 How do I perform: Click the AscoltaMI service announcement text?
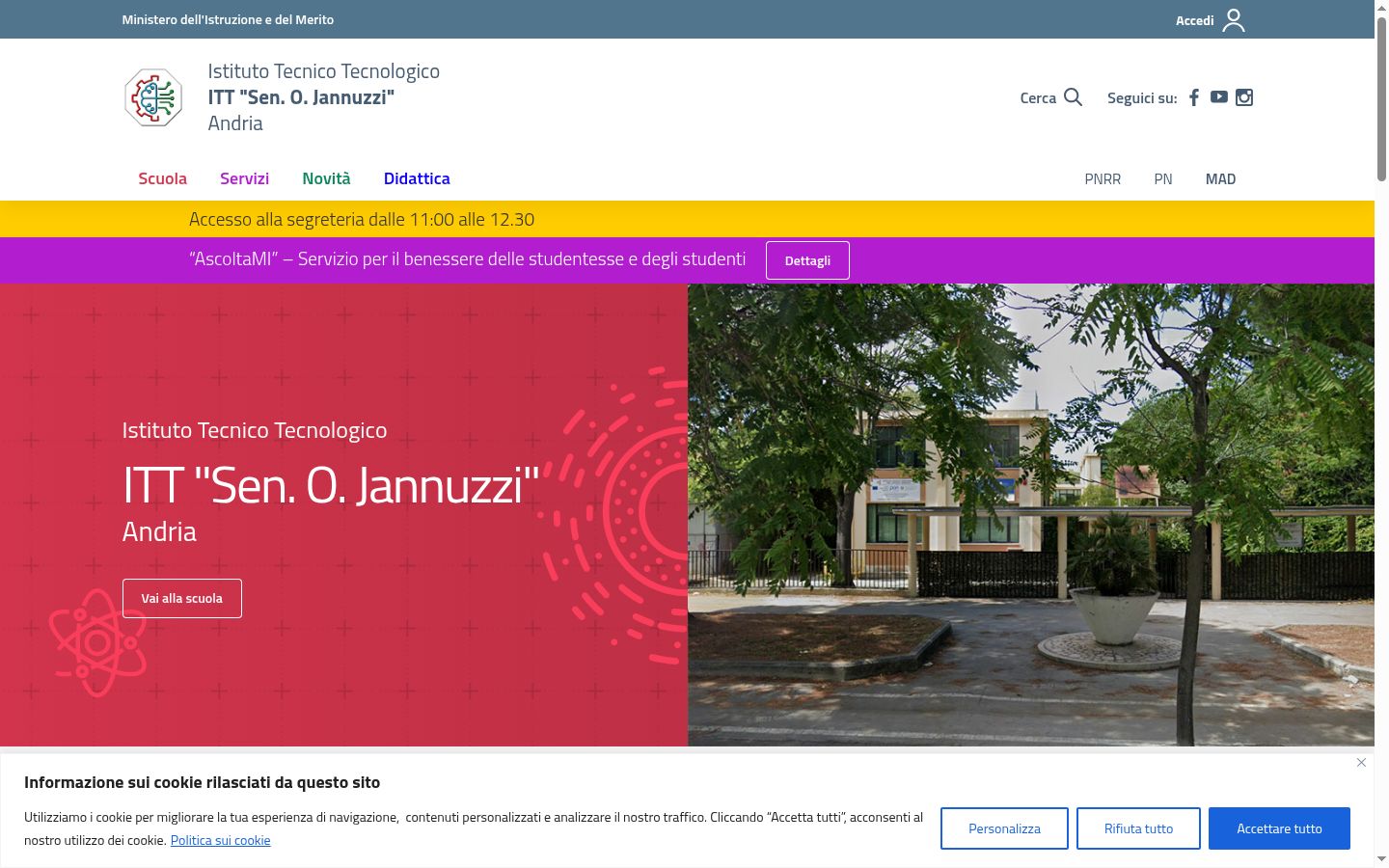point(468,259)
